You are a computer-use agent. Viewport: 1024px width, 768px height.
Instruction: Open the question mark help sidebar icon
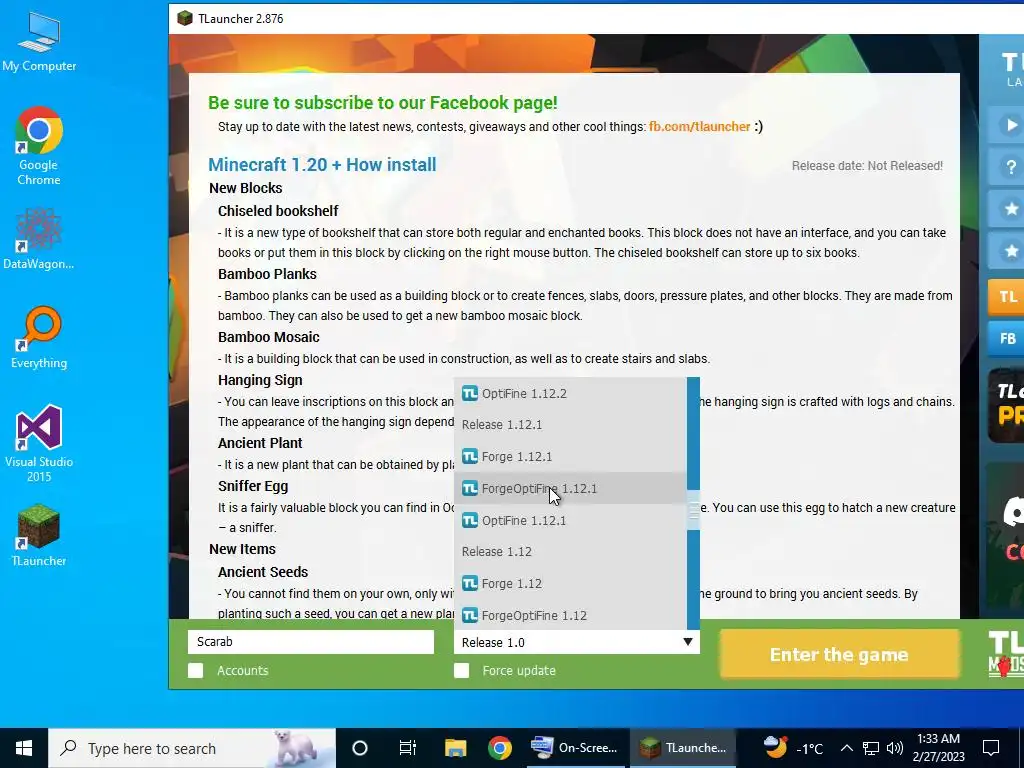point(1010,167)
